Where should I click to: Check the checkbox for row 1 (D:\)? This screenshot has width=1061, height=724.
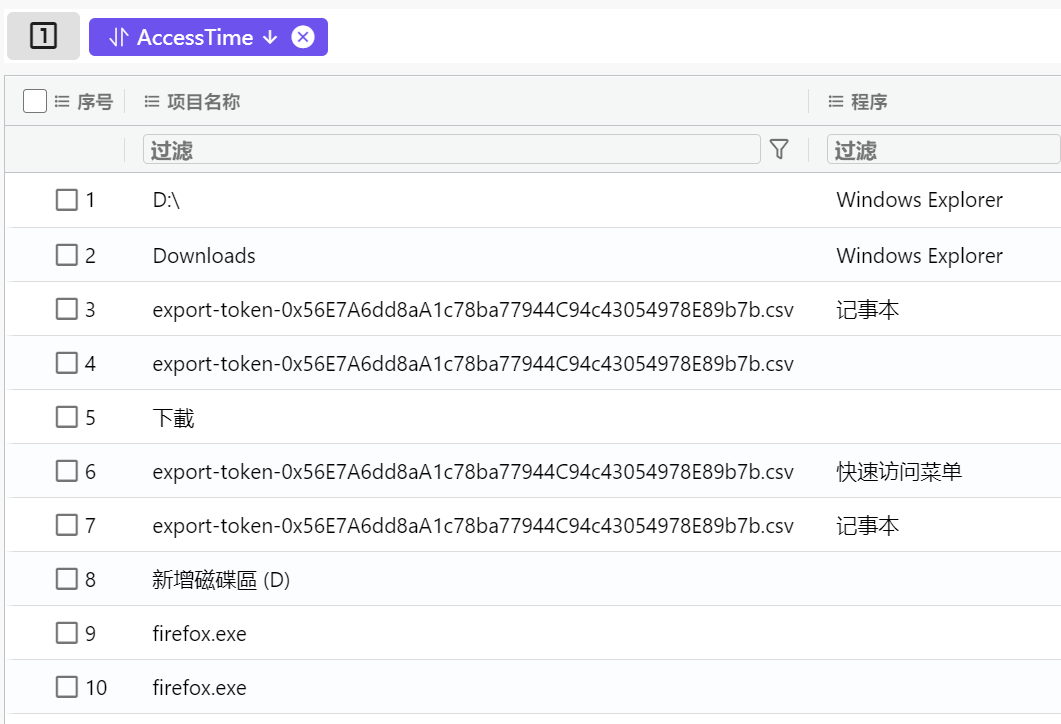[x=66, y=200]
